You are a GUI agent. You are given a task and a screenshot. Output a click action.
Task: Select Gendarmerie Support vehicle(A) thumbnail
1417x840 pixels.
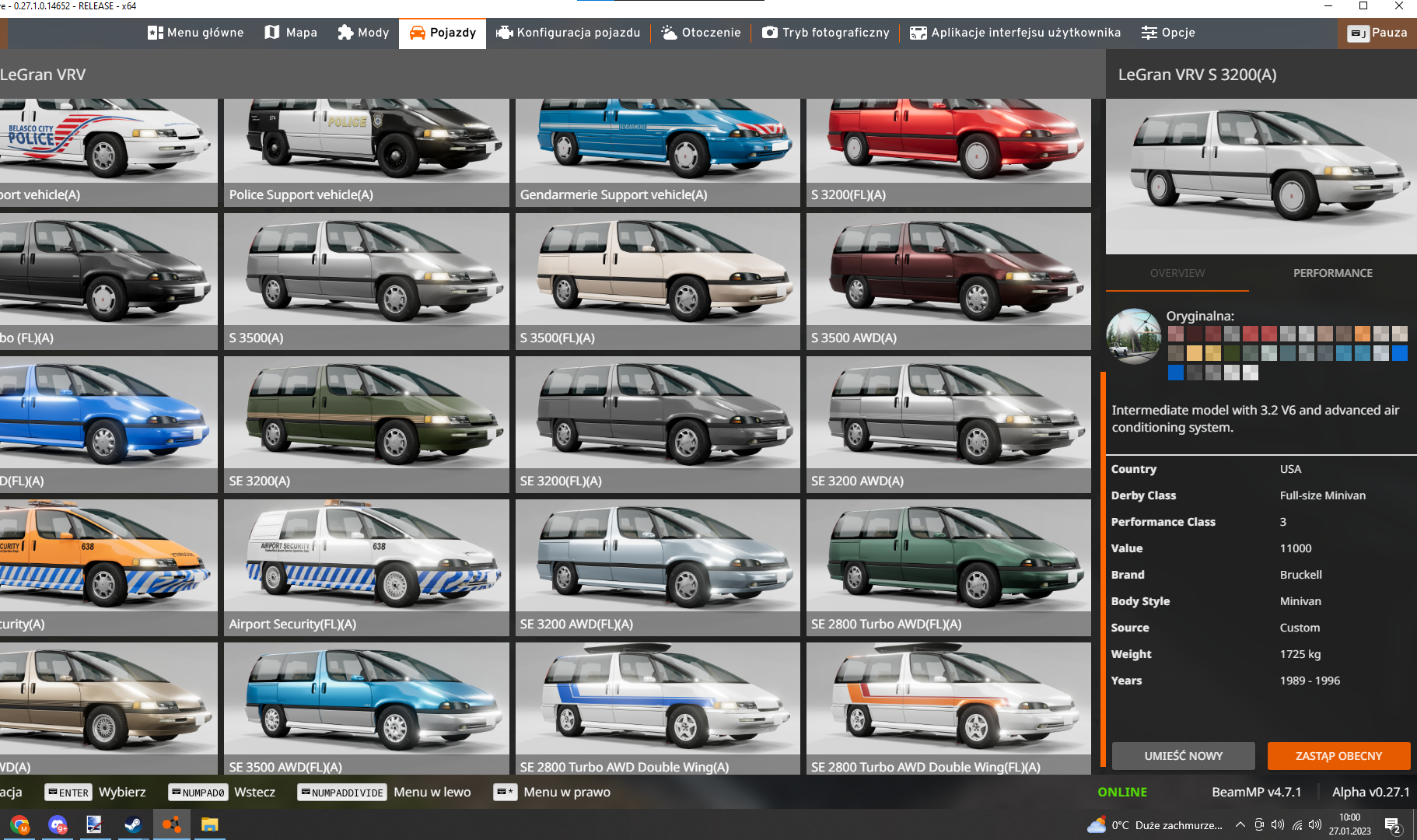658,152
